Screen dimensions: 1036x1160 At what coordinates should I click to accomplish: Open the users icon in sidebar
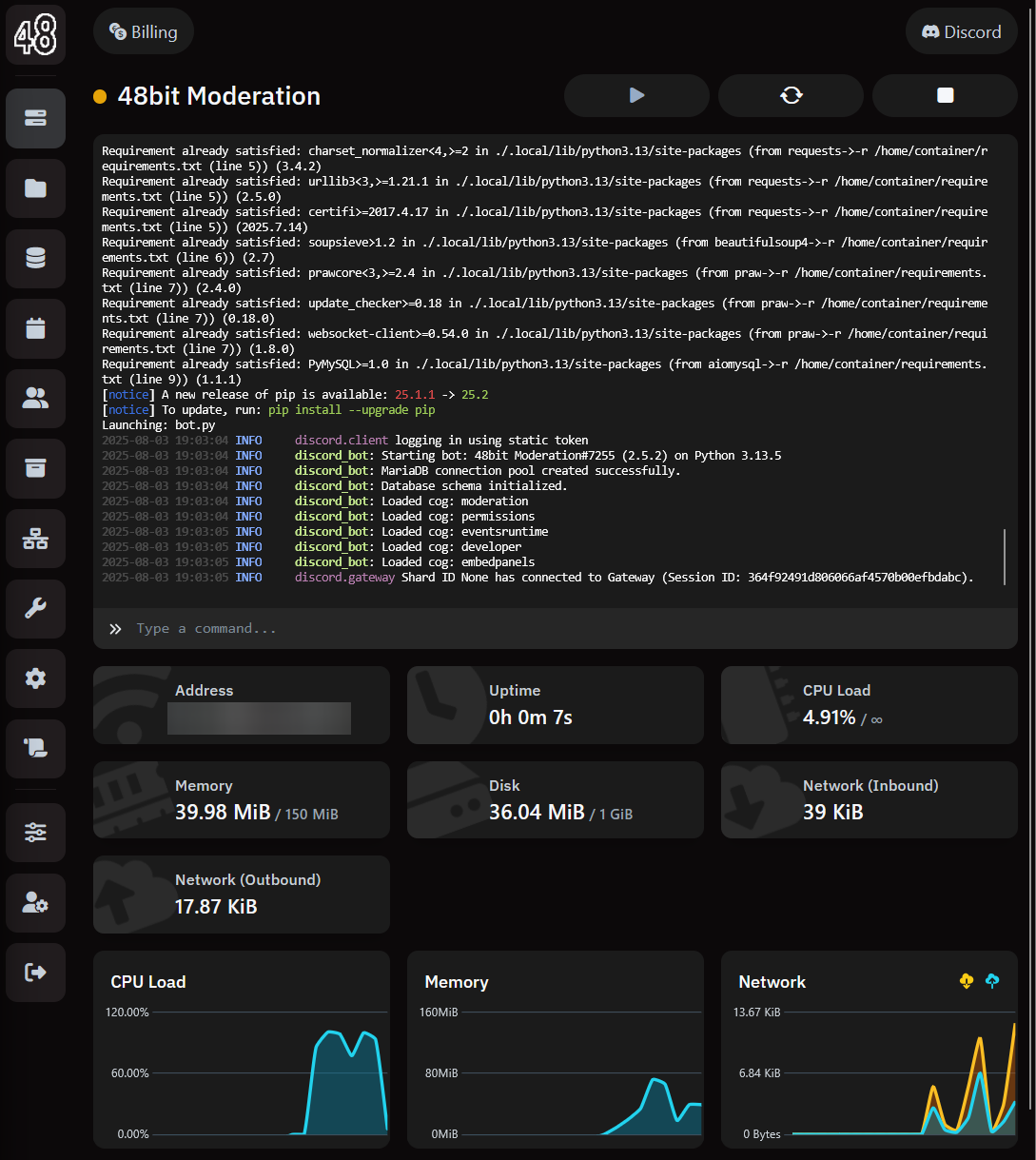click(36, 399)
